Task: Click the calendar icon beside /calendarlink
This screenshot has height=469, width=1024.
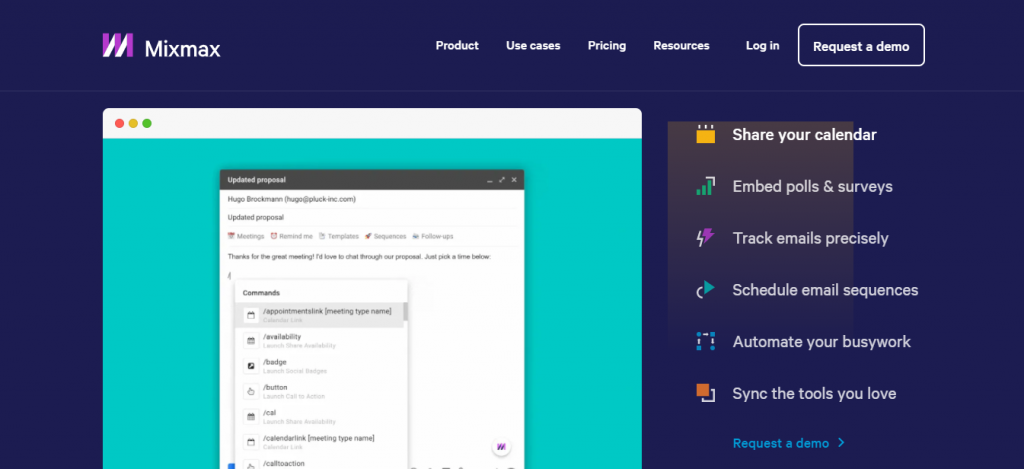Action: click(x=250, y=442)
